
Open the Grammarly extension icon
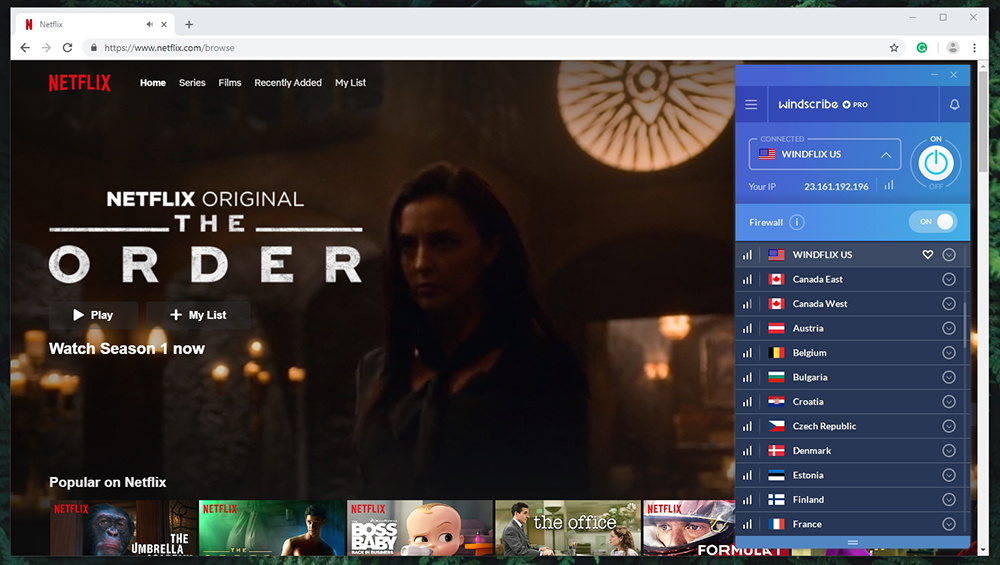tap(922, 48)
